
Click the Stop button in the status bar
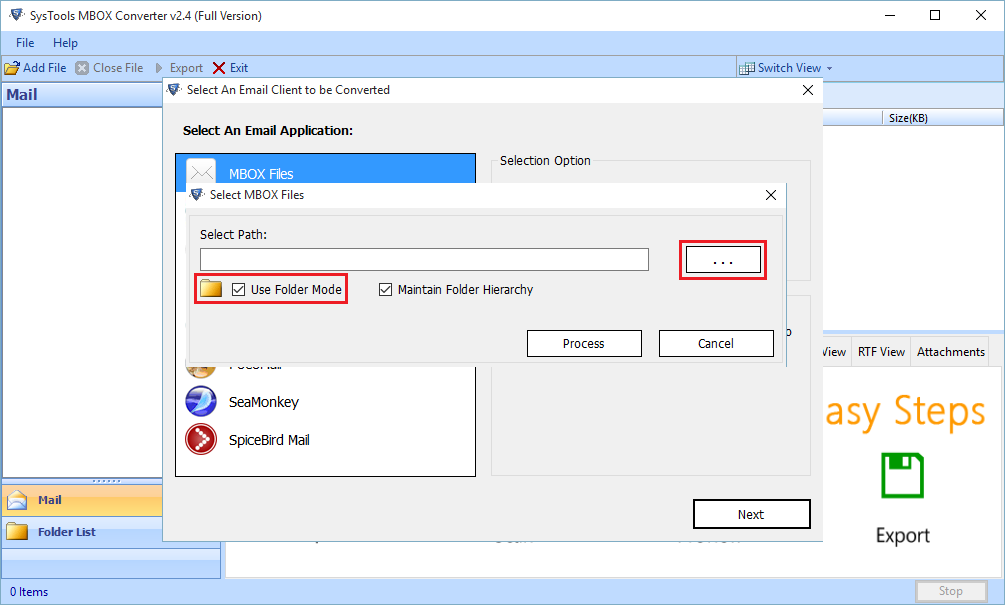click(951, 591)
